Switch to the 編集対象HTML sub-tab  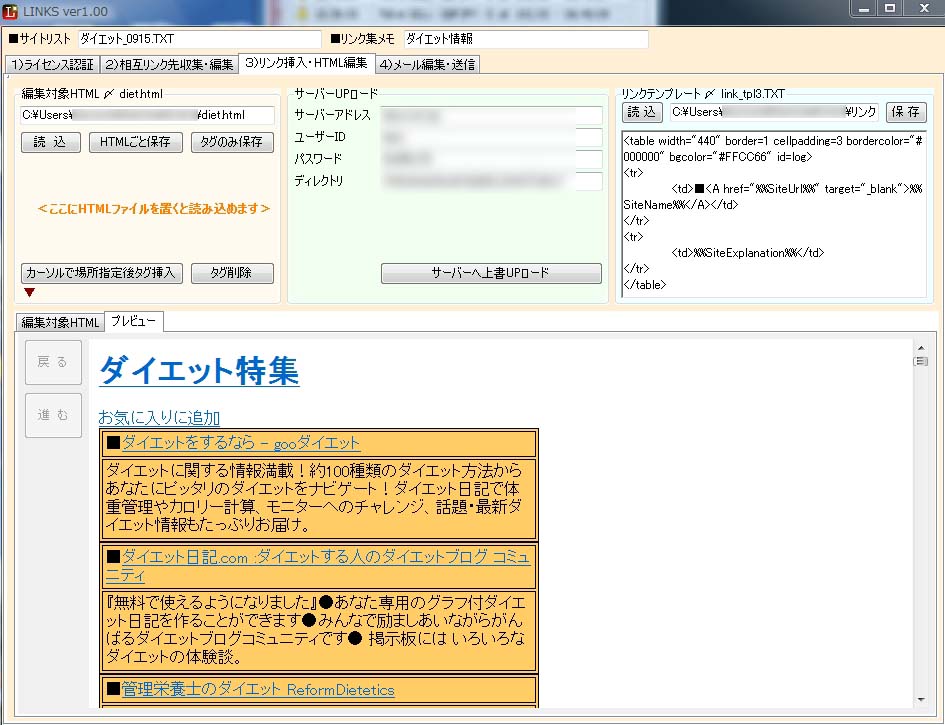(60, 322)
